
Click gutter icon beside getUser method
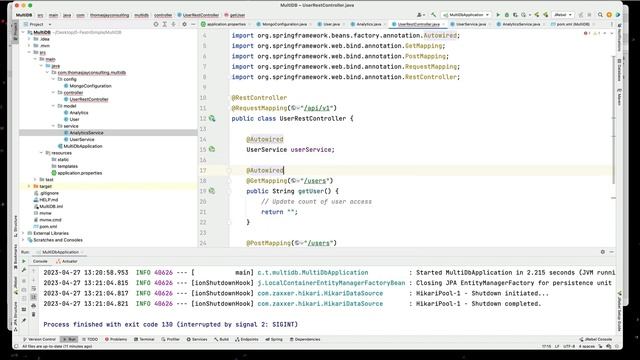(212, 191)
